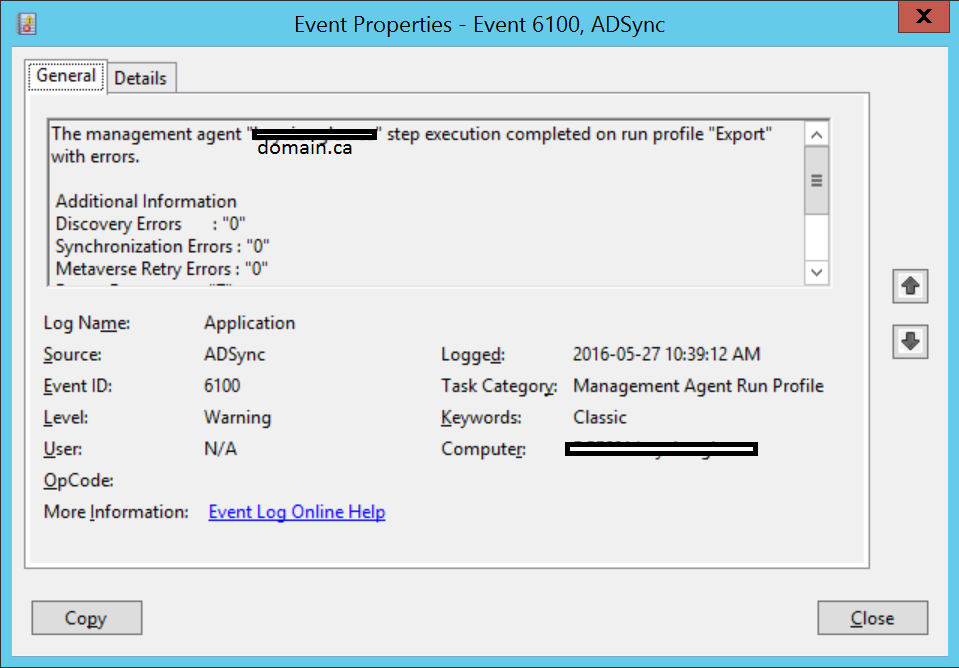
Task: Click the 'Event ID:' label
Action: 78,386
